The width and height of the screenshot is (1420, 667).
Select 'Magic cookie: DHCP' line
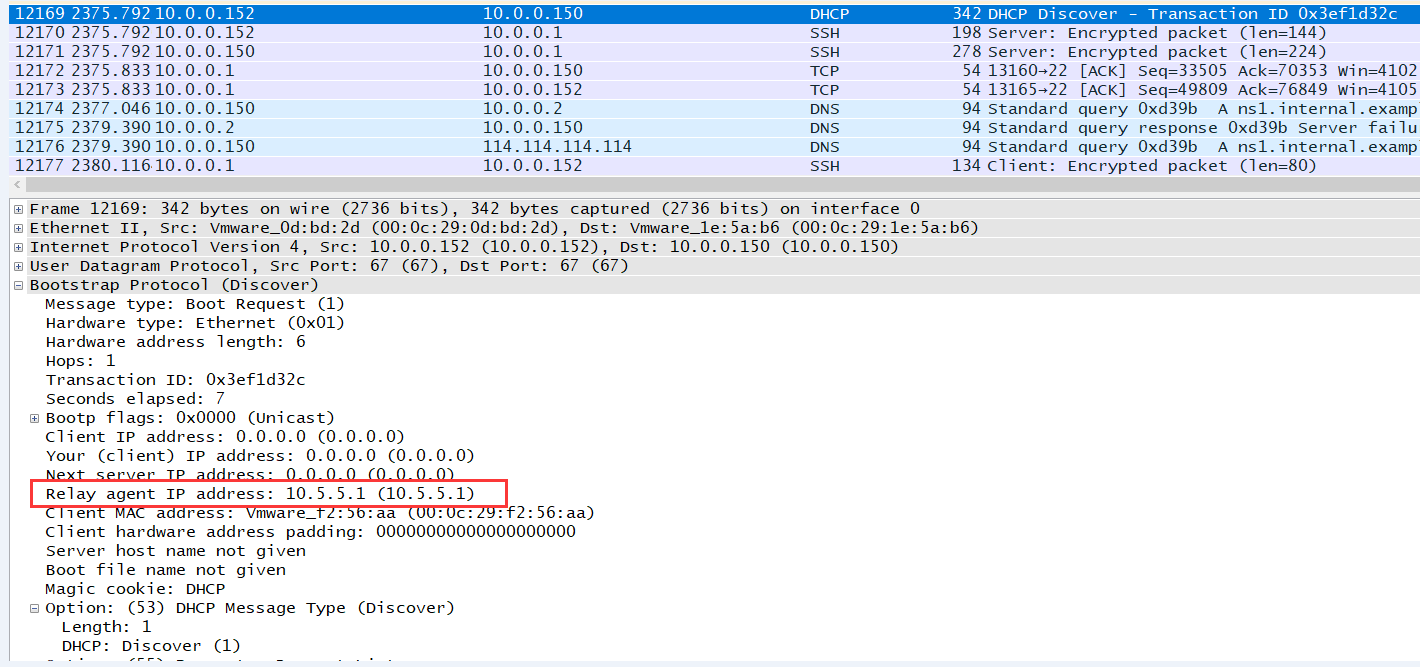click(135, 589)
